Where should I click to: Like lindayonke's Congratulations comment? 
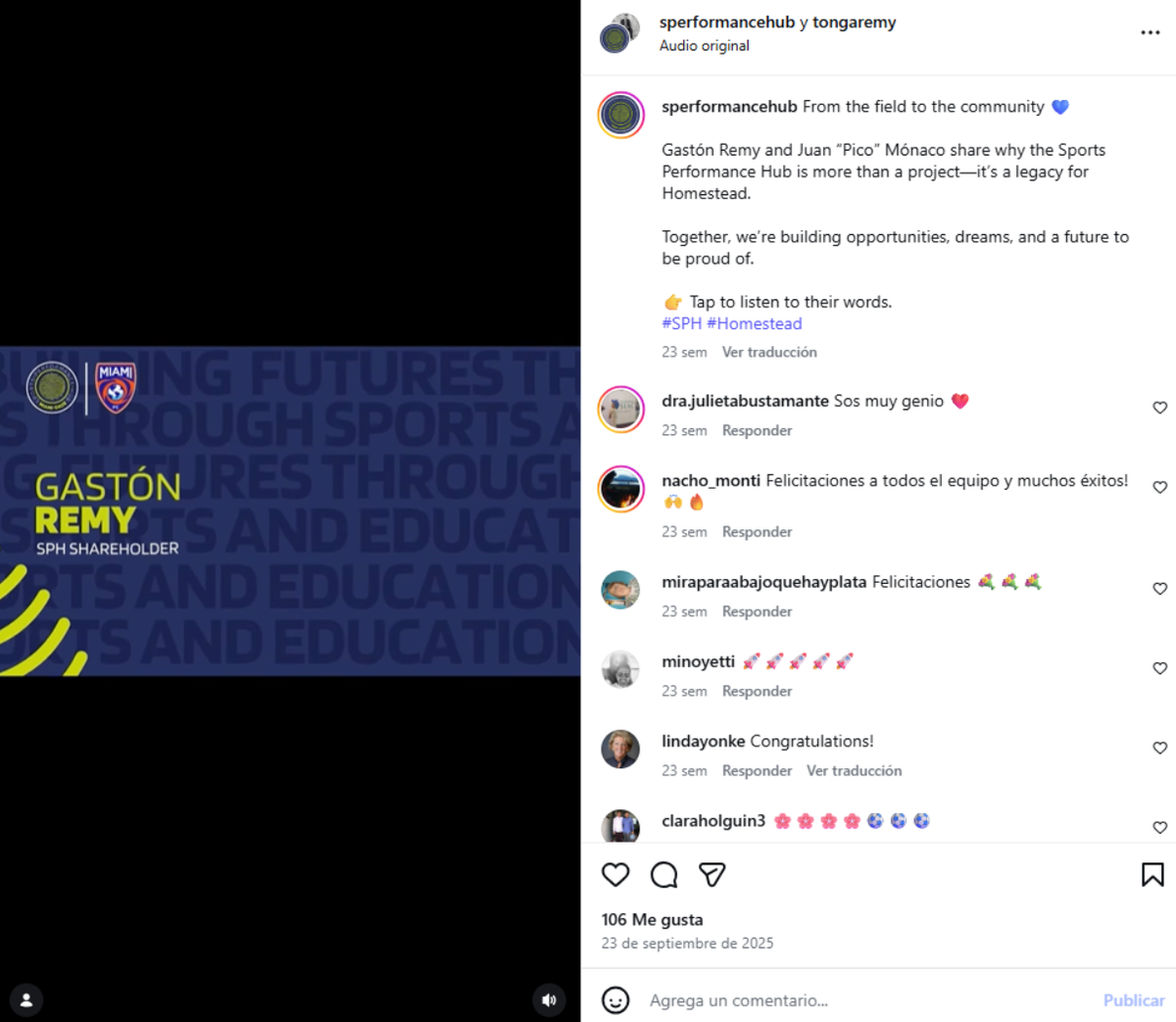pyautogui.click(x=1159, y=748)
